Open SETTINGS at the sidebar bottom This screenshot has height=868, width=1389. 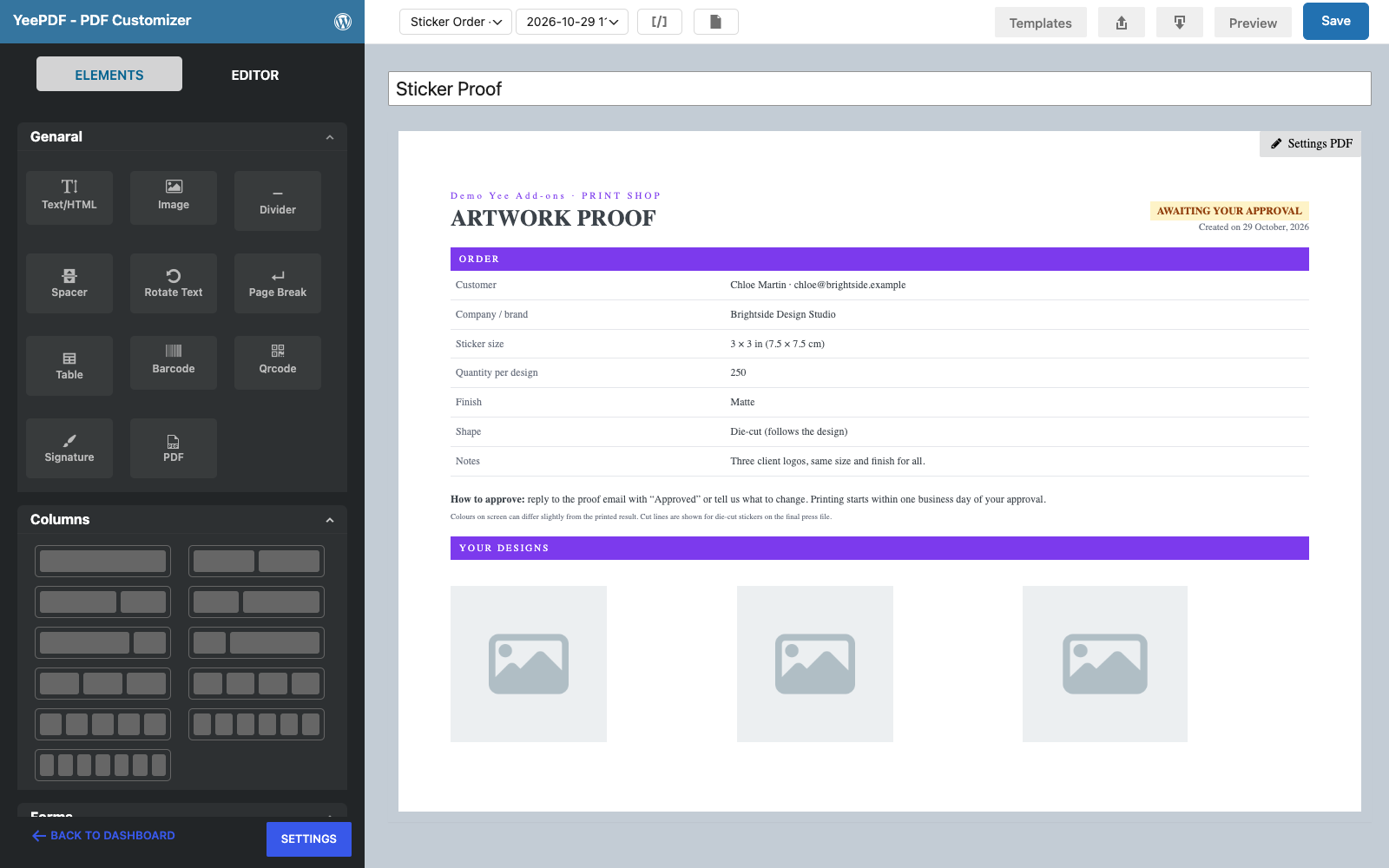coord(309,839)
